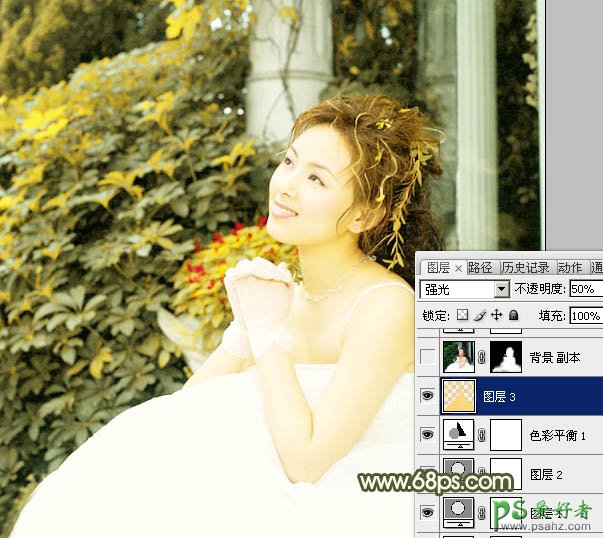Image resolution: width=603 pixels, height=538 pixels.
Task: Click the 填充 fill value field
Action: pyautogui.click(x=585, y=316)
